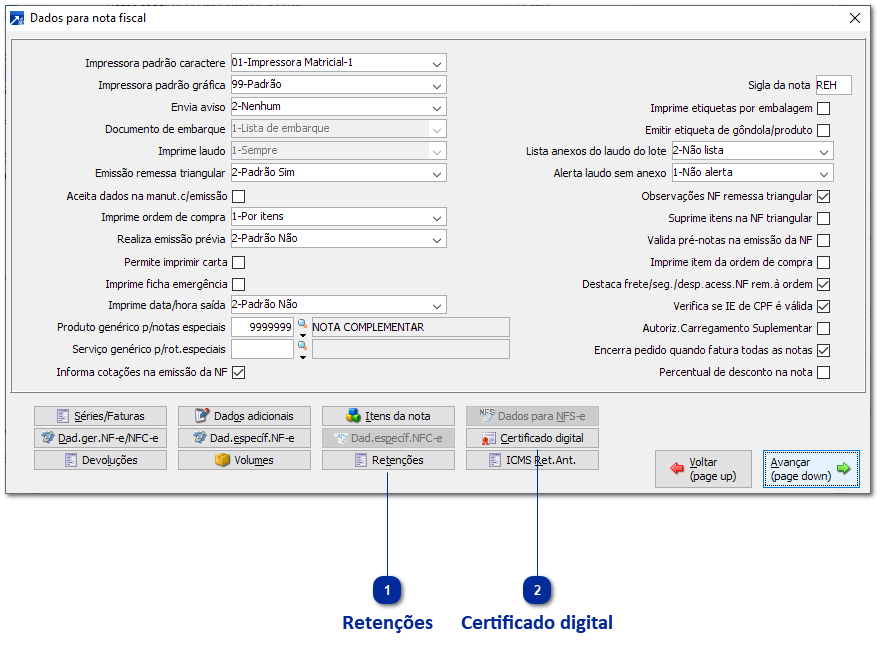Enable Imprime etiquetas por embalagem checkbox
Screen dimensions: 884x651
824,108
